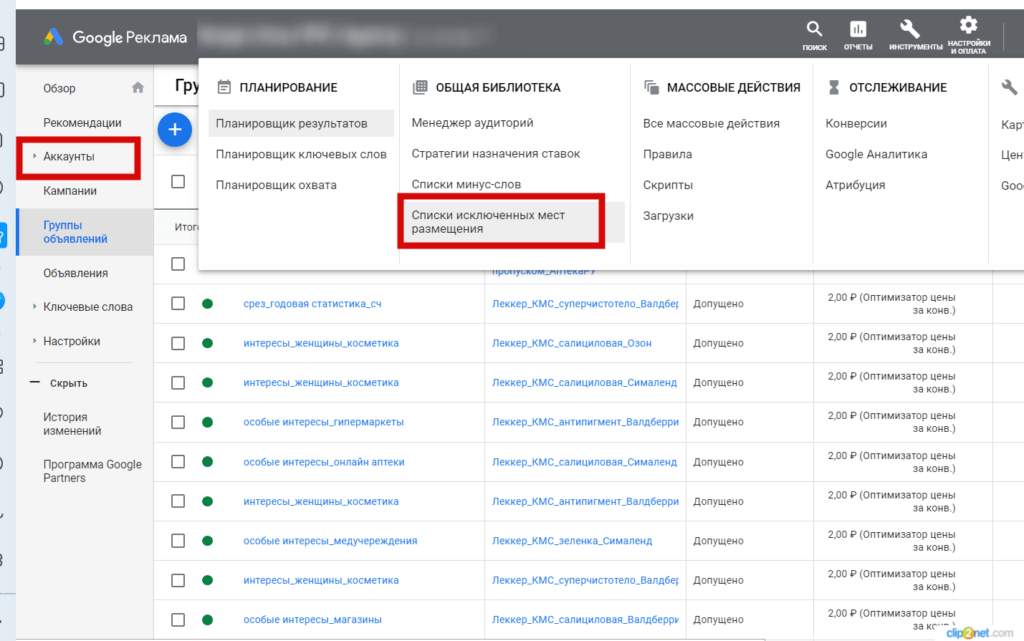
Task: Open История изменений in the sidebar
Action: click(72, 424)
